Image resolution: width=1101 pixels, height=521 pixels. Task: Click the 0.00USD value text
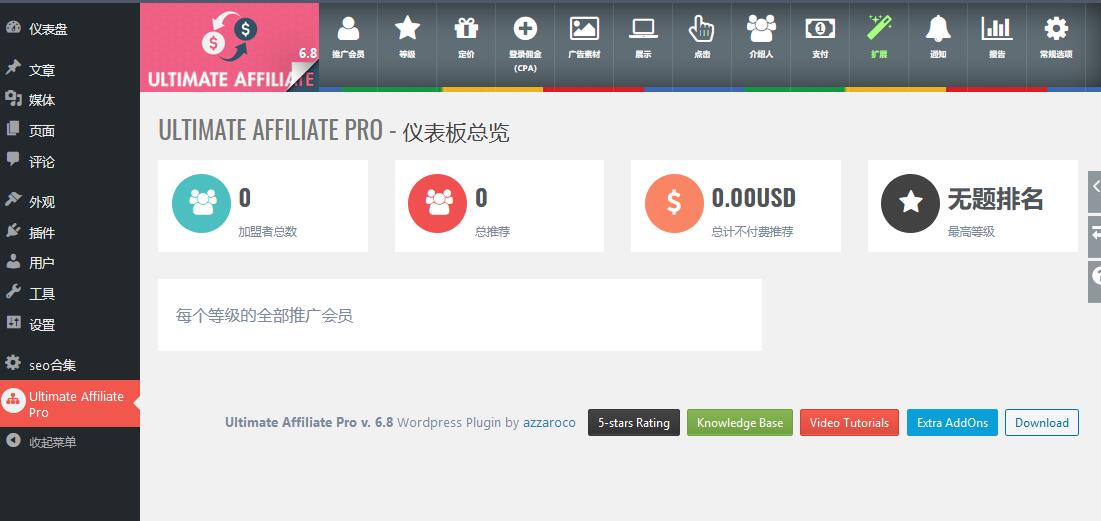753,199
